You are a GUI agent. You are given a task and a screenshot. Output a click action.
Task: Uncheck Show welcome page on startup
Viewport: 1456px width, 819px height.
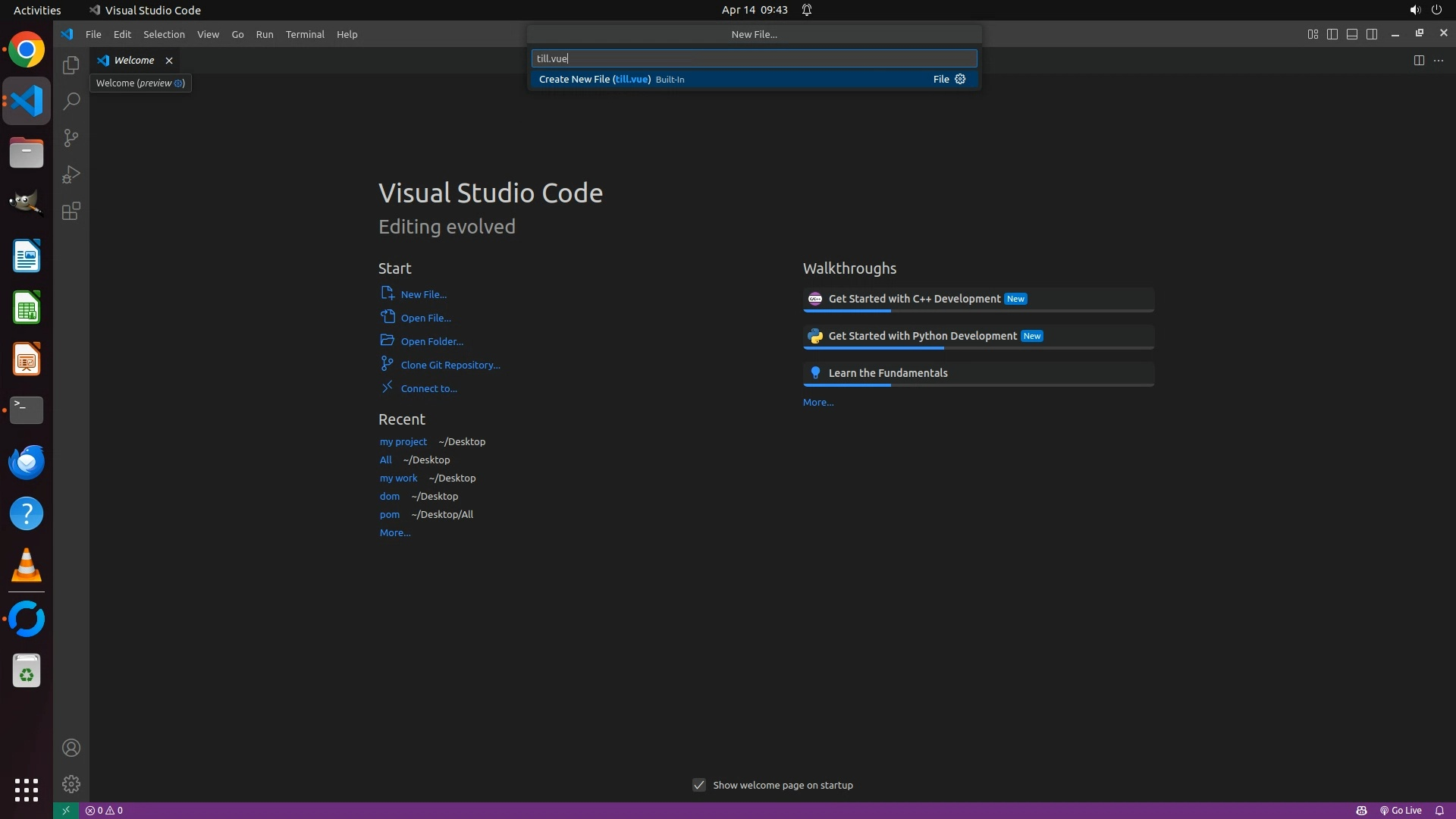pos(699,785)
